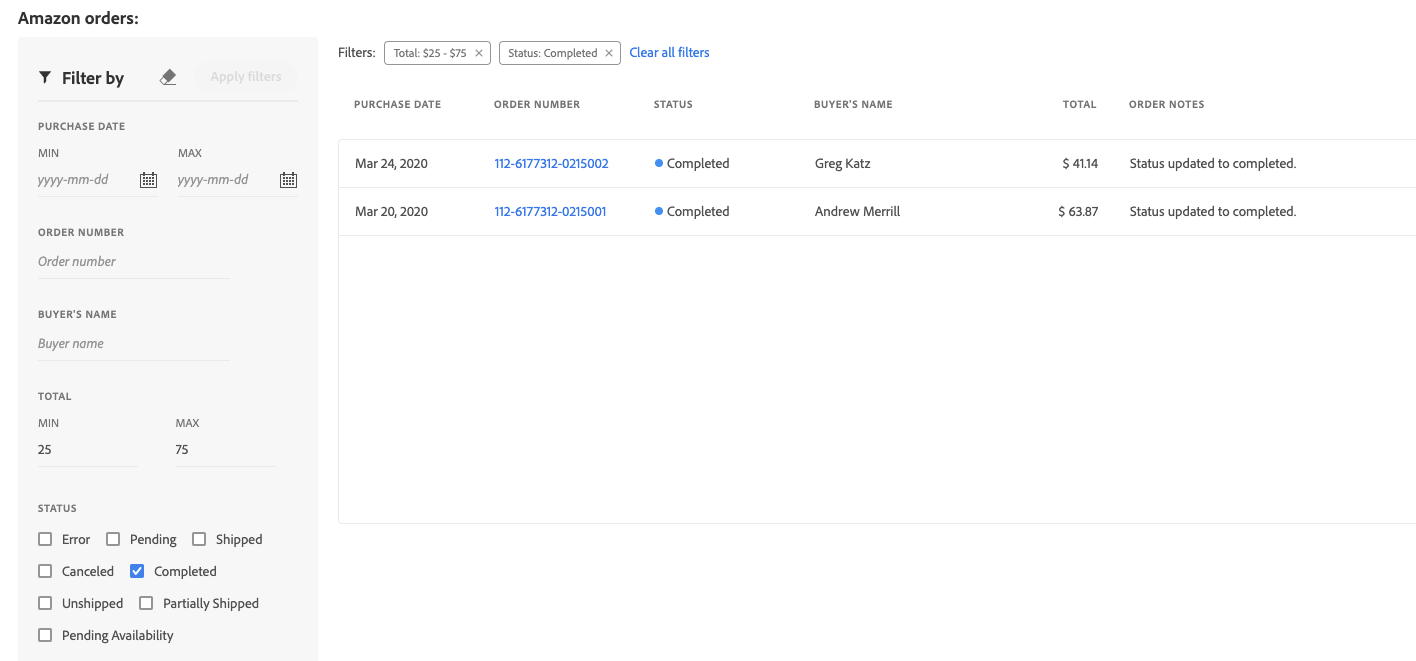This screenshot has height=661, width=1416.
Task: Click the order note in Greg Katz row
Action: click(x=1212, y=163)
